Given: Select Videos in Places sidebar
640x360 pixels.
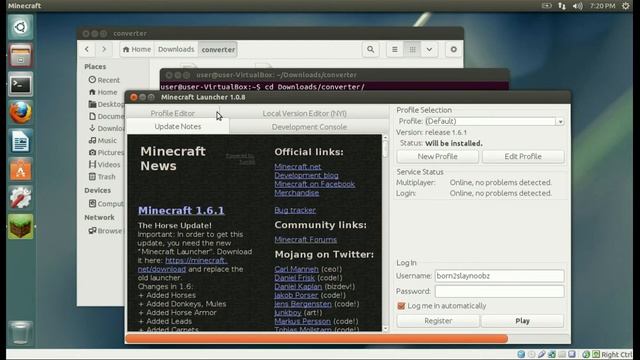Looking at the screenshot, I should pos(104,165).
